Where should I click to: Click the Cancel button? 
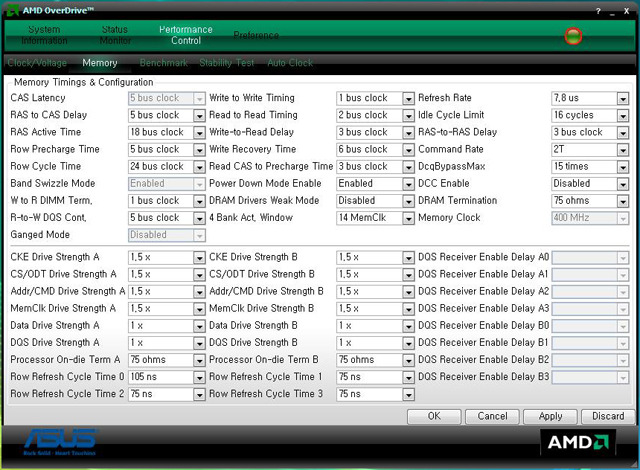[492, 416]
